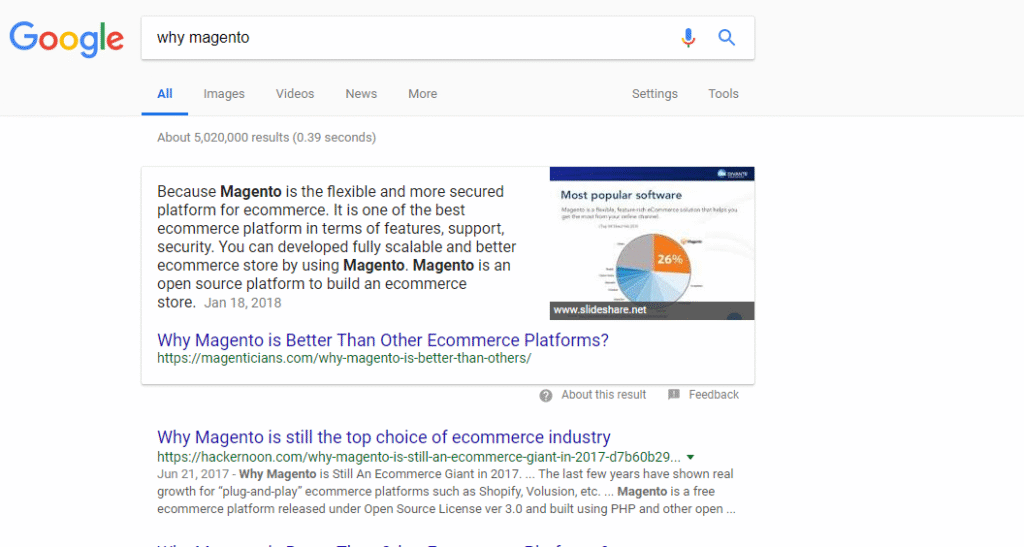Click the www.slideshare.net caption on the thumbnail
The width and height of the screenshot is (1024, 547).
600,310
